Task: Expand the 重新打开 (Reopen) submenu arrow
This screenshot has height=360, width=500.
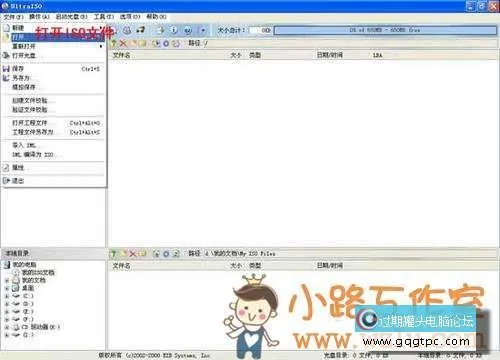Action: (x=101, y=46)
